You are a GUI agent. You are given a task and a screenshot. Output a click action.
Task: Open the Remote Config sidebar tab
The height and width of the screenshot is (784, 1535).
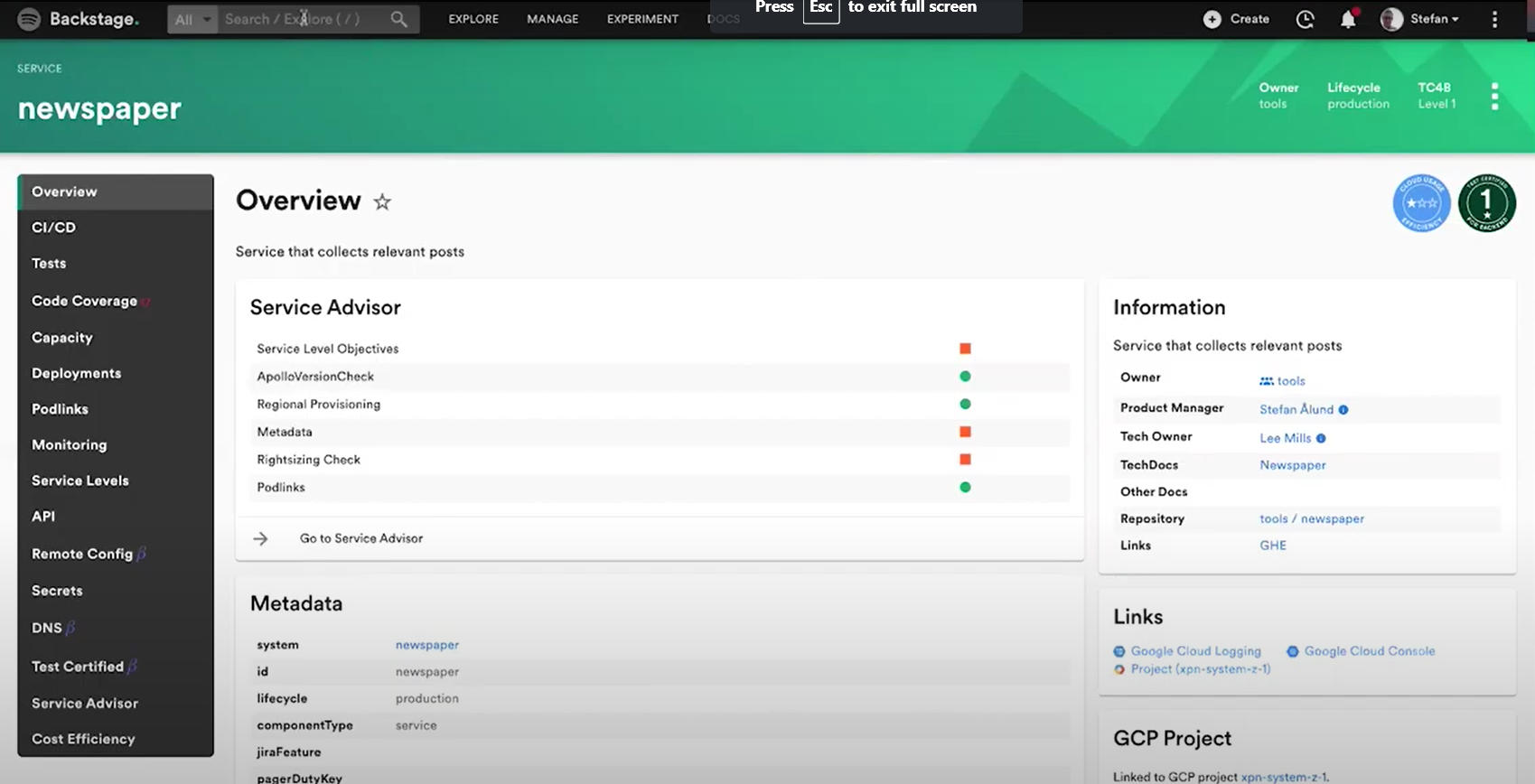tap(116, 554)
